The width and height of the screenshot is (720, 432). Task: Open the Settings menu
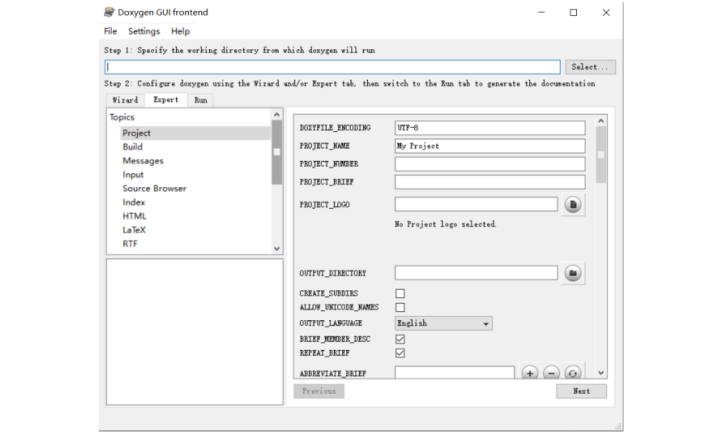coord(144,31)
